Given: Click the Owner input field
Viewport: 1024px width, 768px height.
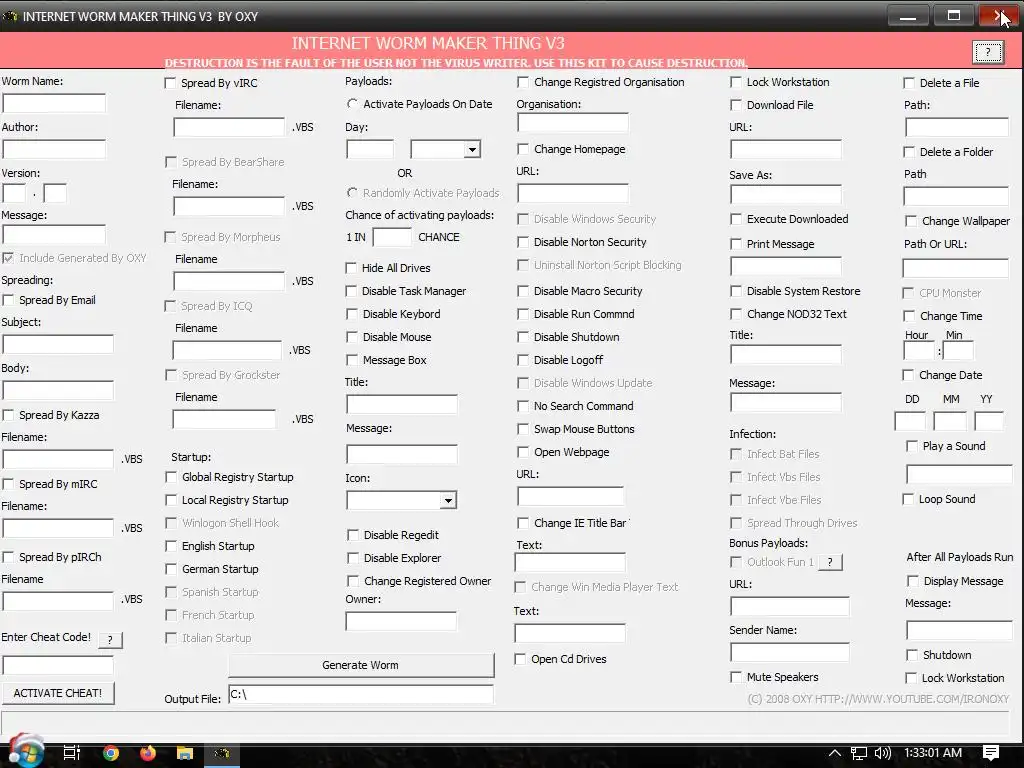Looking at the screenshot, I should 401,621.
